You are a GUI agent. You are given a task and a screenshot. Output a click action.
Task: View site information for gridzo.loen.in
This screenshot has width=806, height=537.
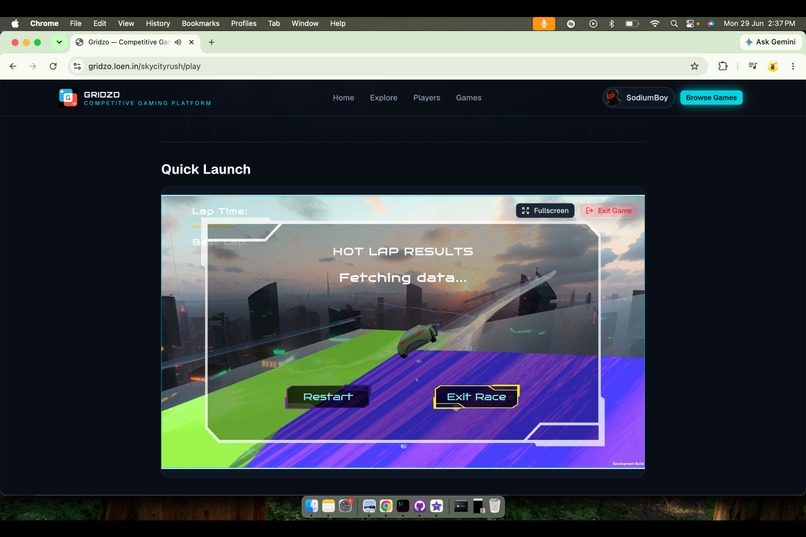77,66
